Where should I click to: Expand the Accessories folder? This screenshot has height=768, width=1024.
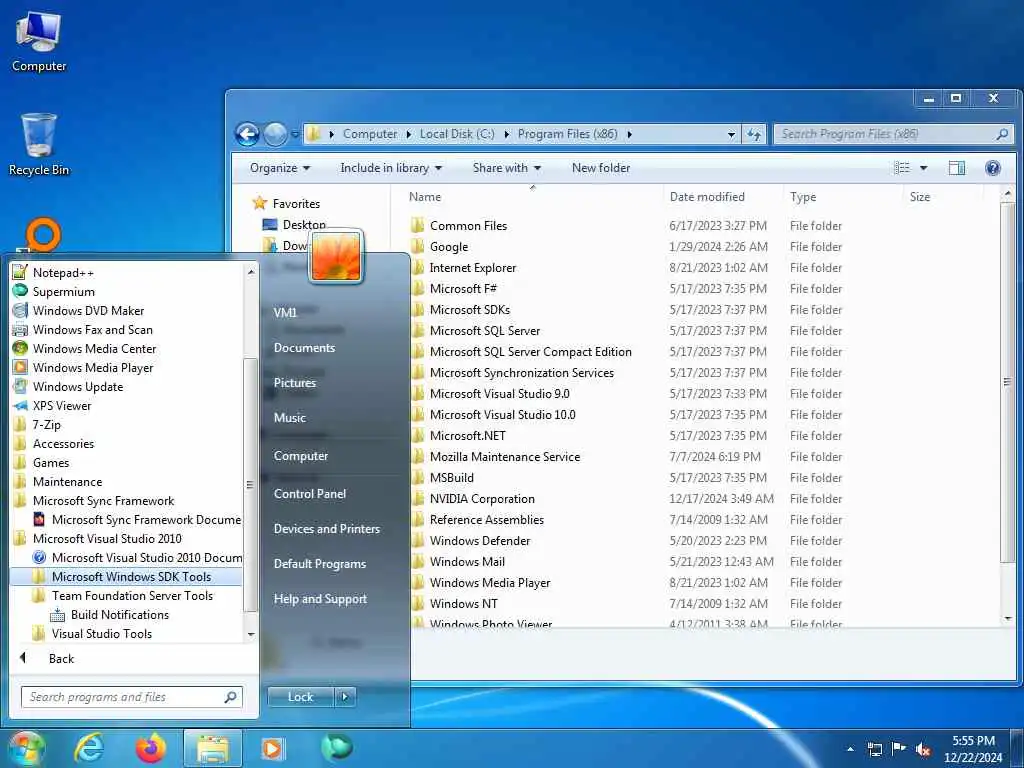coord(63,443)
